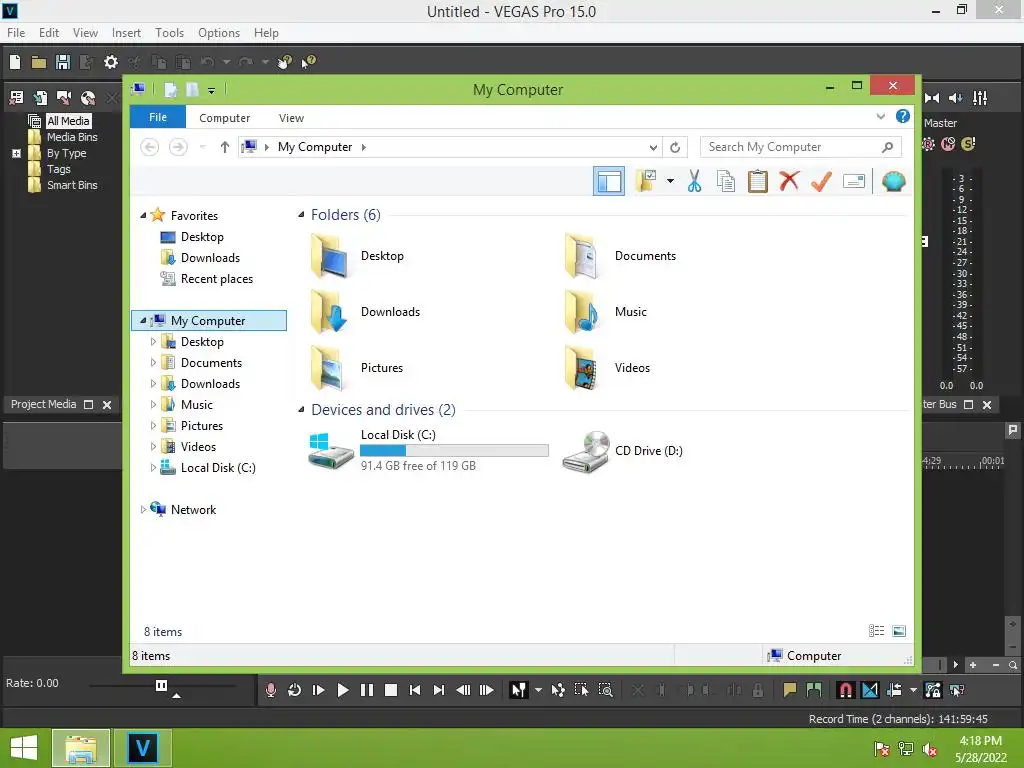The width and height of the screenshot is (1024, 768).
Task: Click the New project icon in VEGAS toolbar
Action: 15,62
